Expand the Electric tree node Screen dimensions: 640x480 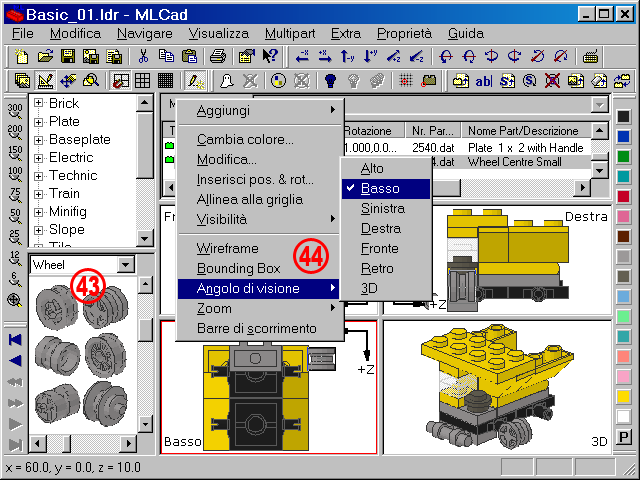(38, 158)
